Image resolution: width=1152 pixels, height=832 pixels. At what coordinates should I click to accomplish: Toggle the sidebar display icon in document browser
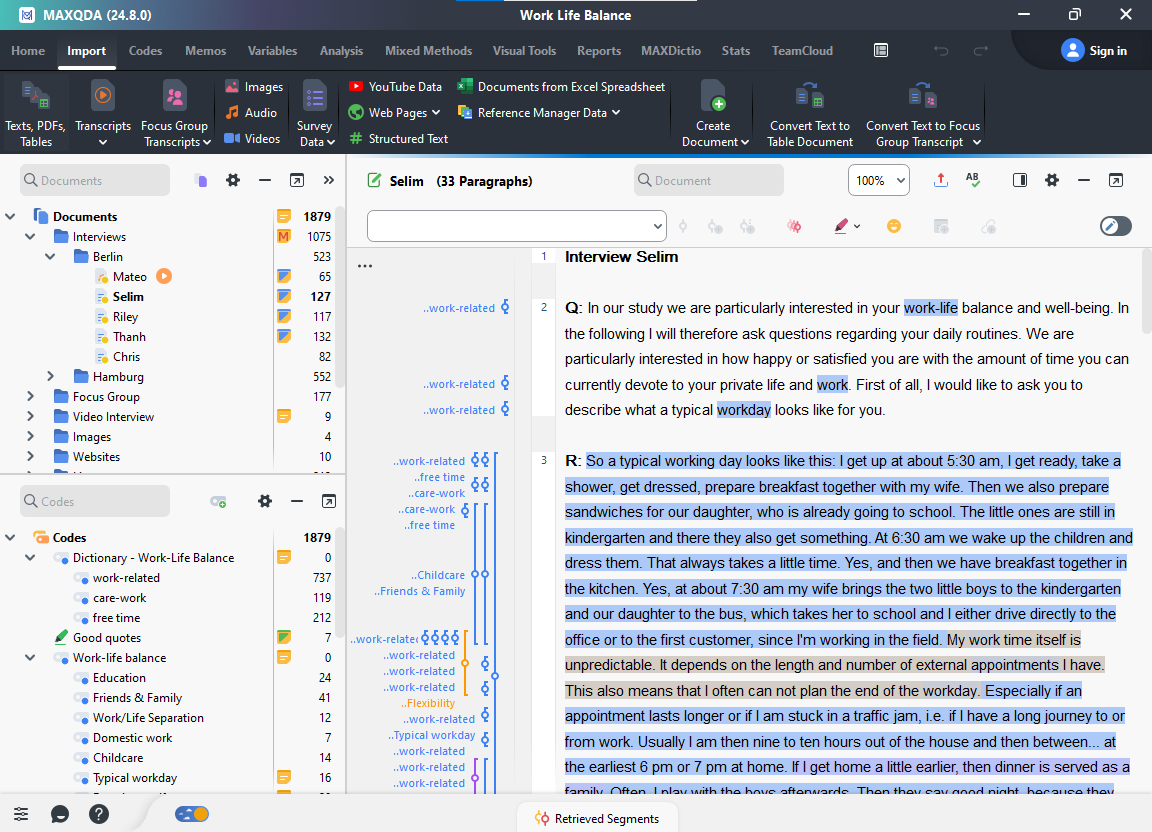pyautogui.click(x=1020, y=180)
